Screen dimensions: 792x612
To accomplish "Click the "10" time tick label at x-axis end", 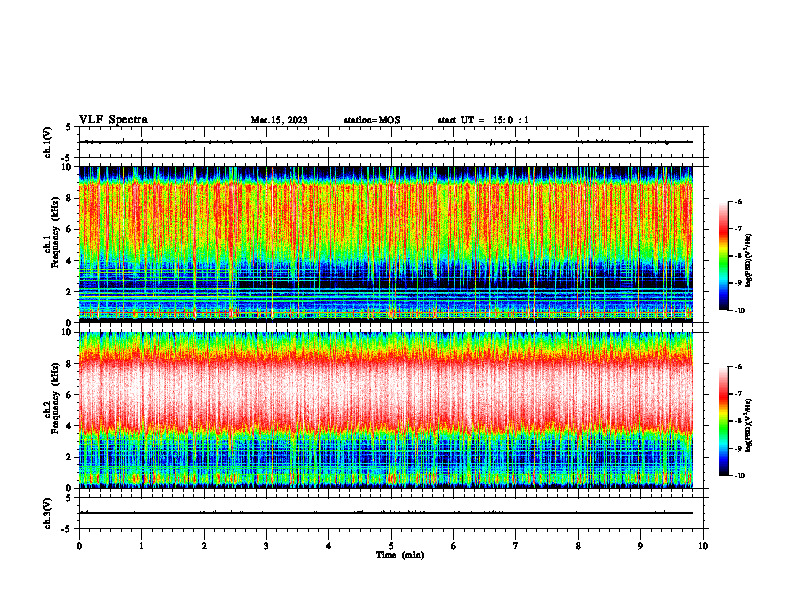I will coord(703,546).
